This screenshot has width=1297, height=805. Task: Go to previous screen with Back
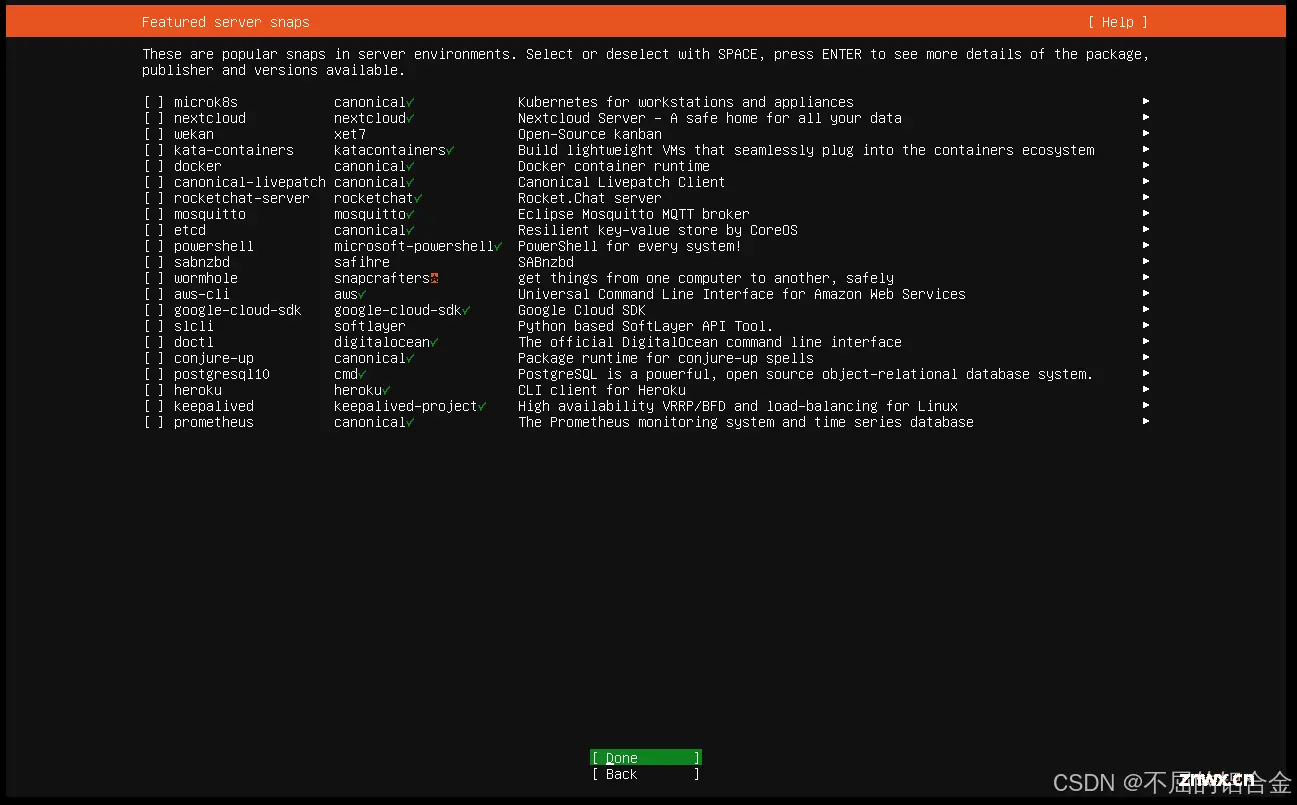click(x=646, y=774)
